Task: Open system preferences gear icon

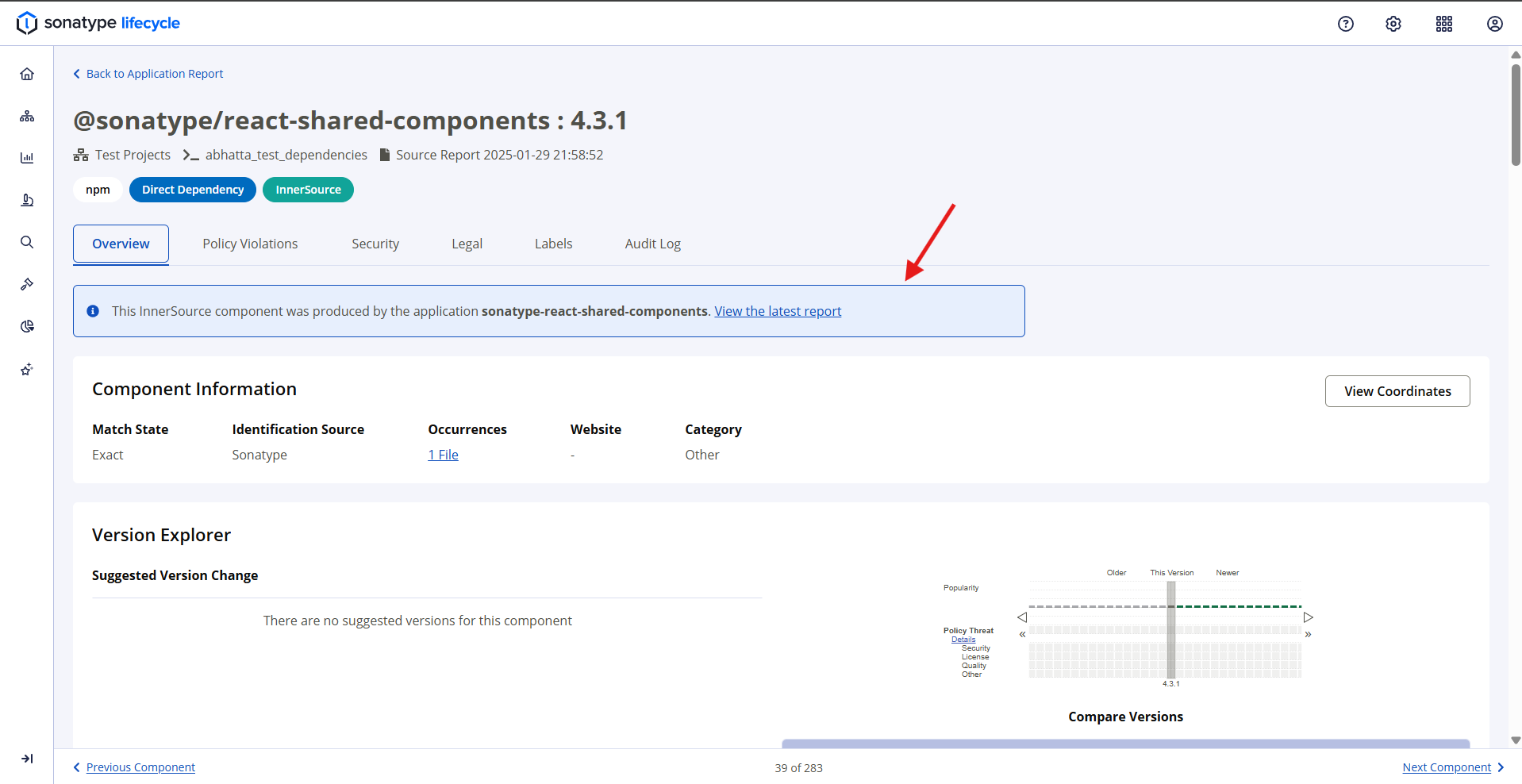Action: pos(1393,24)
